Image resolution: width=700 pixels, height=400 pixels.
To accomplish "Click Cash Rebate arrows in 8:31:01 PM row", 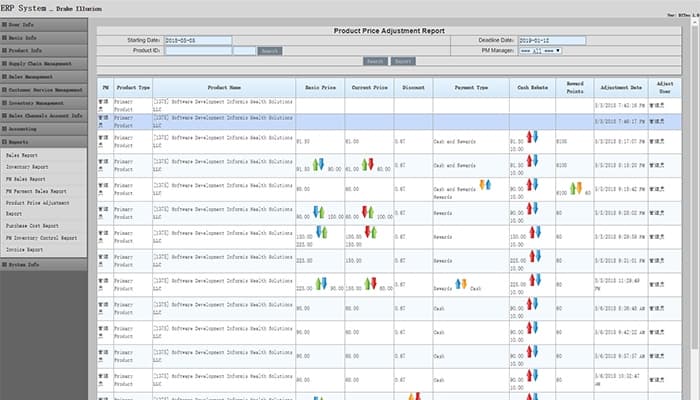I will [x=535, y=256].
